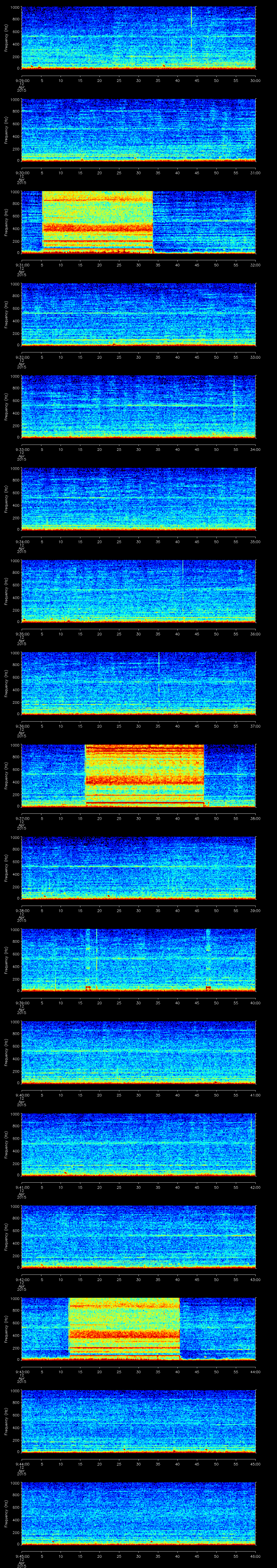Click the vertical spike near 19 seconds in the 9:39:00 panel
The width and height of the screenshot is (277, 1568).
pyautogui.click(x=96, y=951)
